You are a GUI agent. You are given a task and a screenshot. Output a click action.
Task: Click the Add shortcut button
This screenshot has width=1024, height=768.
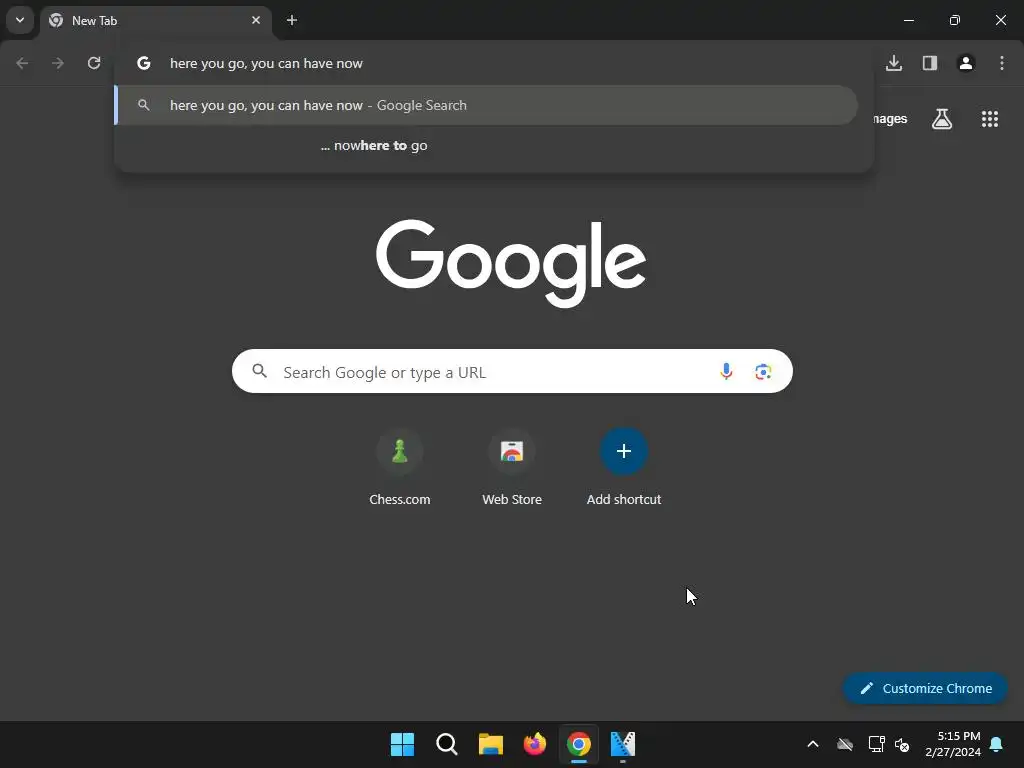point(624,467)
